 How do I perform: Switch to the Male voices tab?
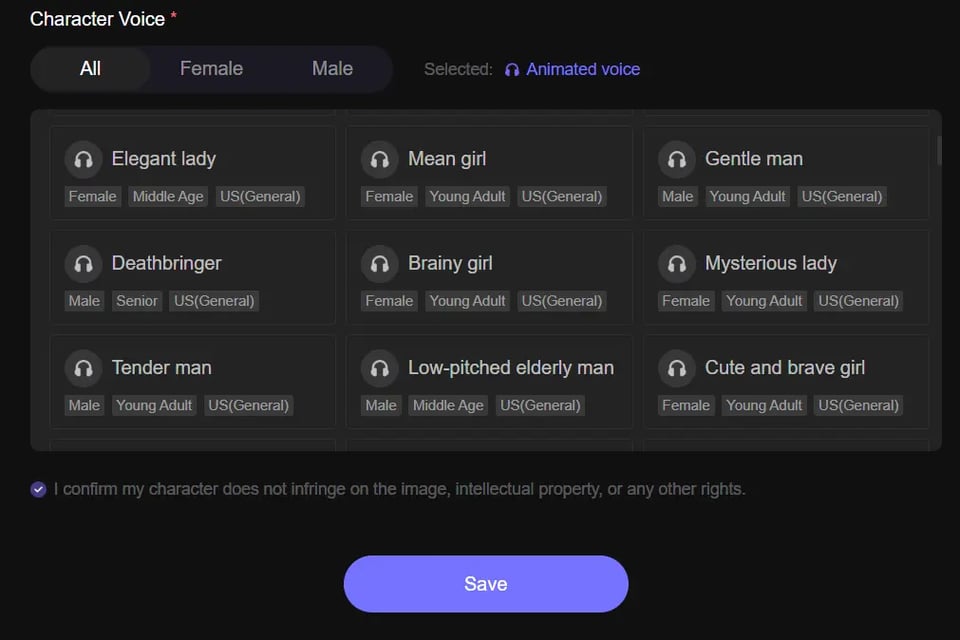pos(331,68)
